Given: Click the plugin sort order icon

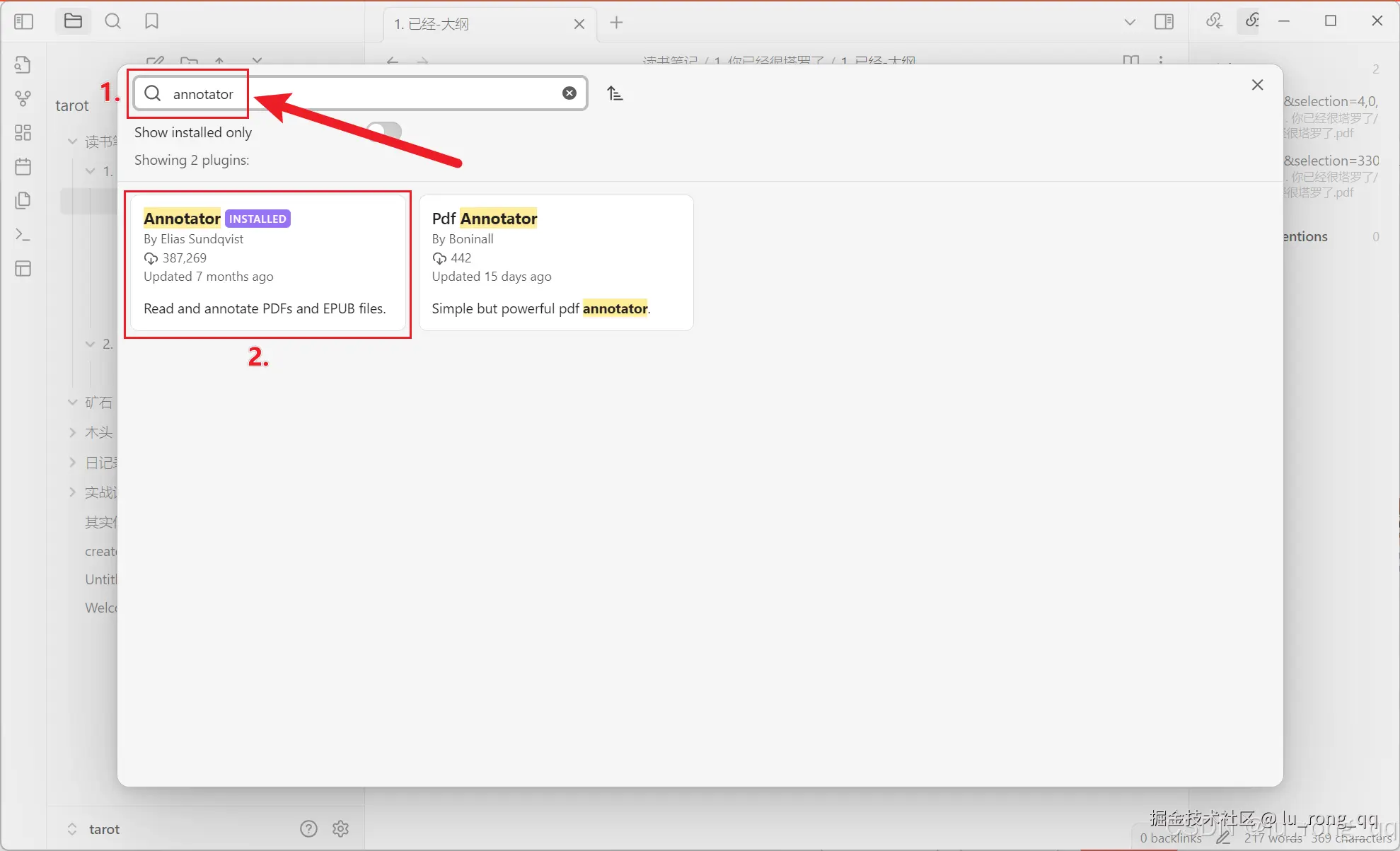Looking at the screenshot, I should click(x=615, y=93).
